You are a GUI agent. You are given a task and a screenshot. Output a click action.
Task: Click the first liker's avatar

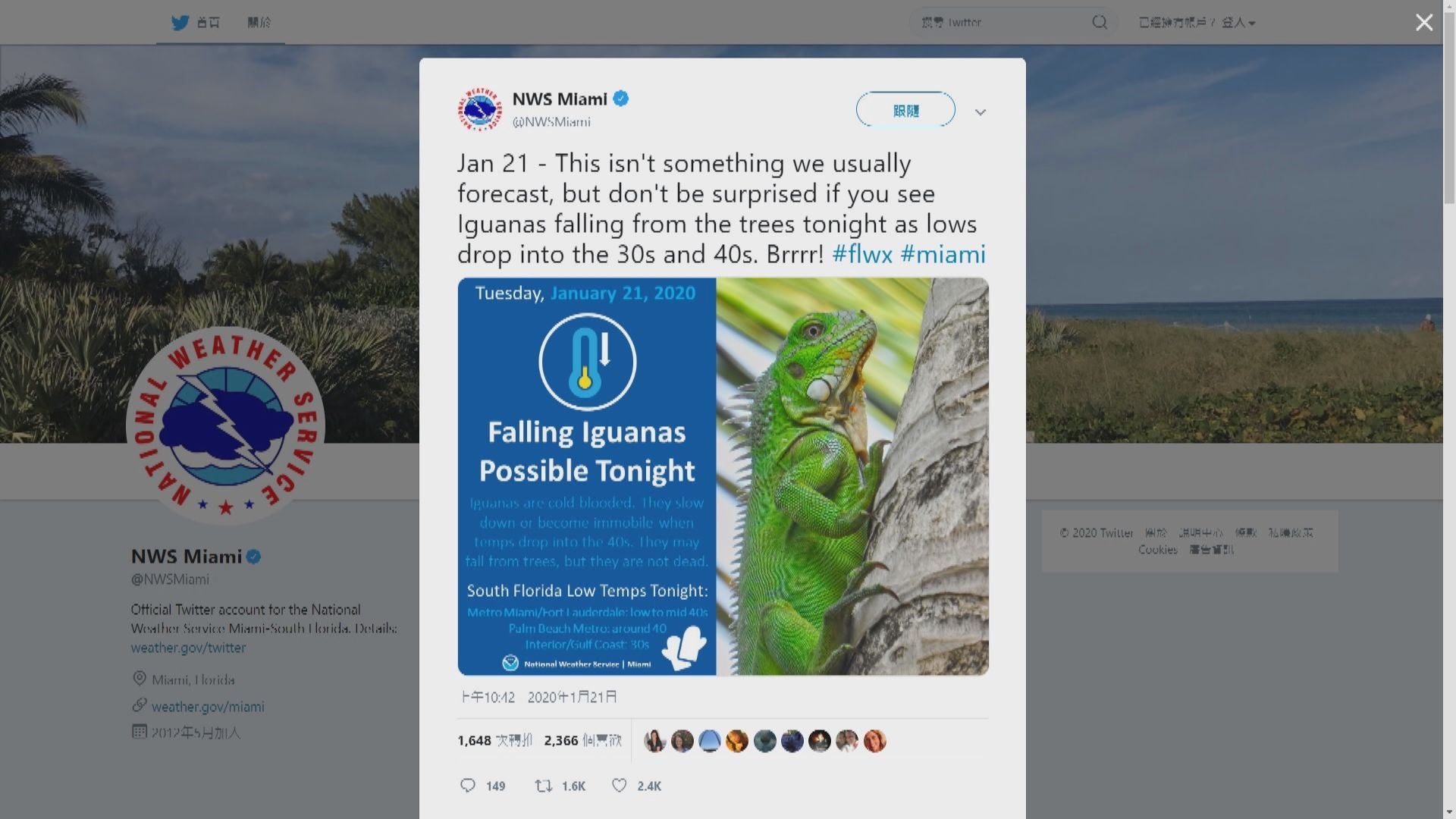(654, 741)
